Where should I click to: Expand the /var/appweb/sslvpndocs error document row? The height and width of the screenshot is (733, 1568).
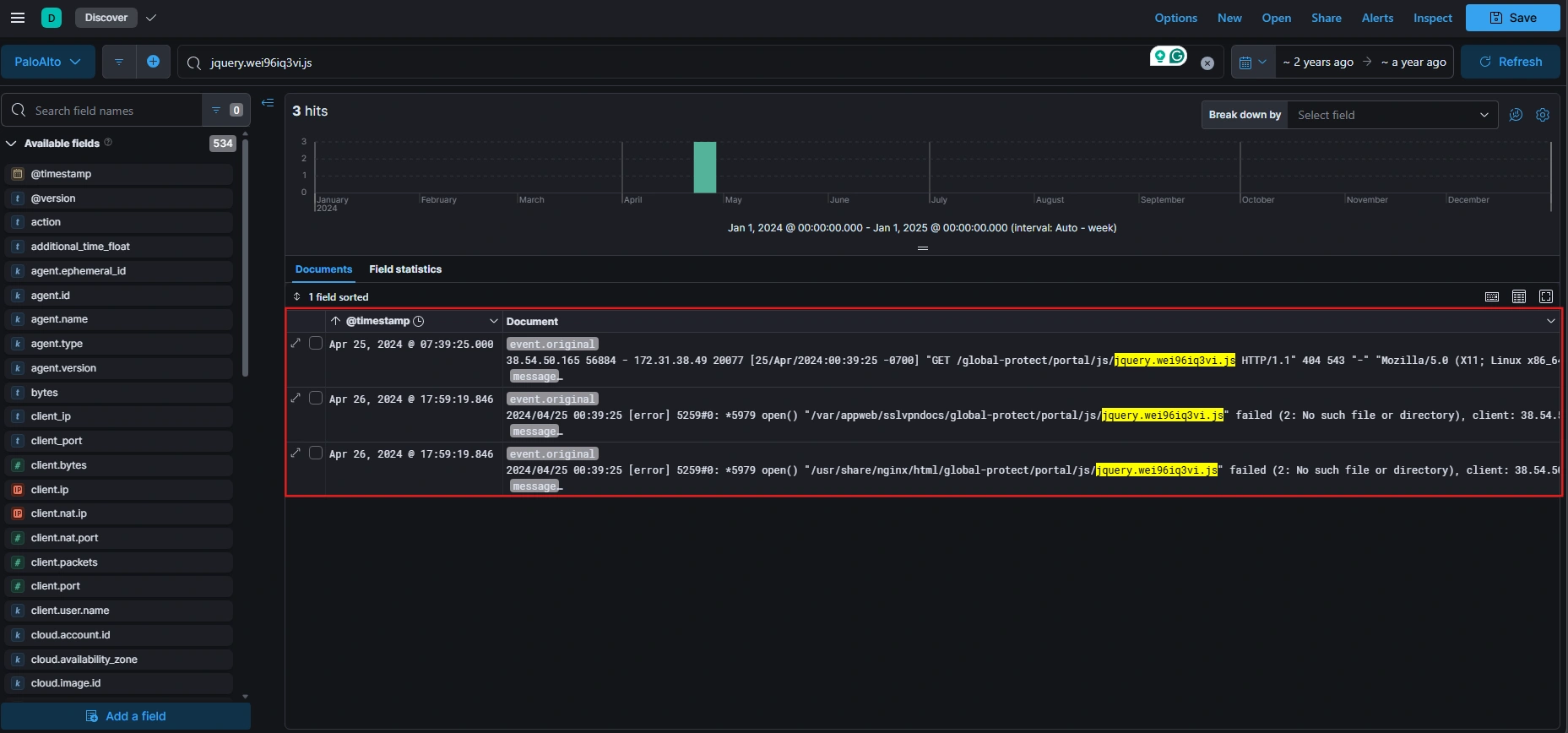[x=296, y=398]
